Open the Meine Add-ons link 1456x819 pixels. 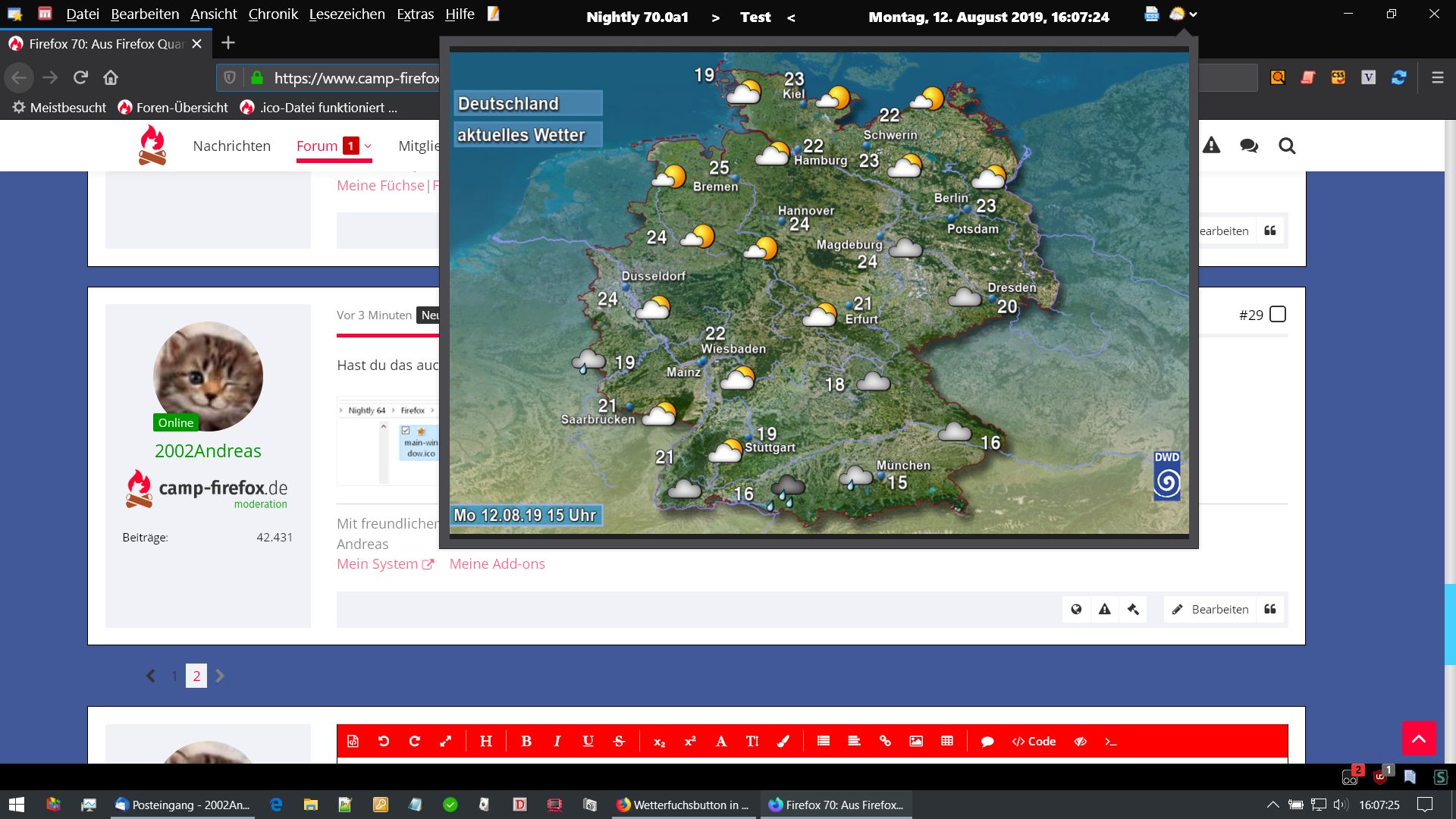click(497, 563)
